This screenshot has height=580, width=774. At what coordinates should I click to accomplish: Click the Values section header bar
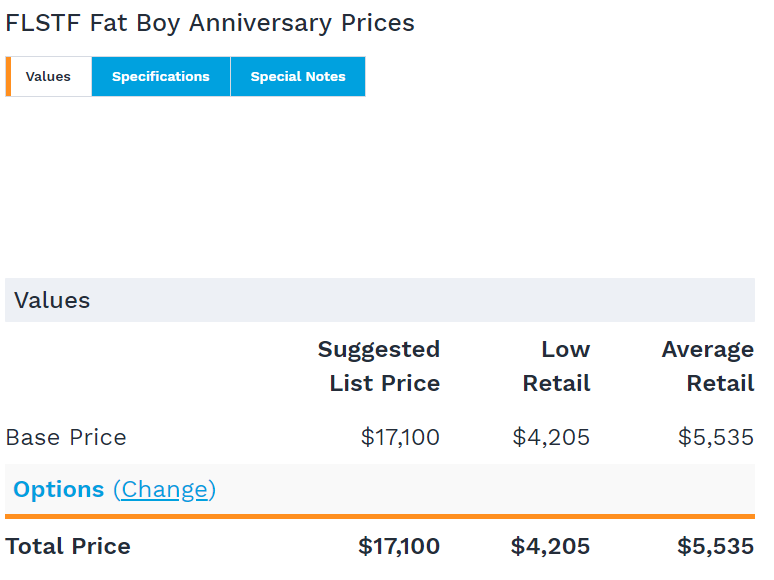[379, 300]
